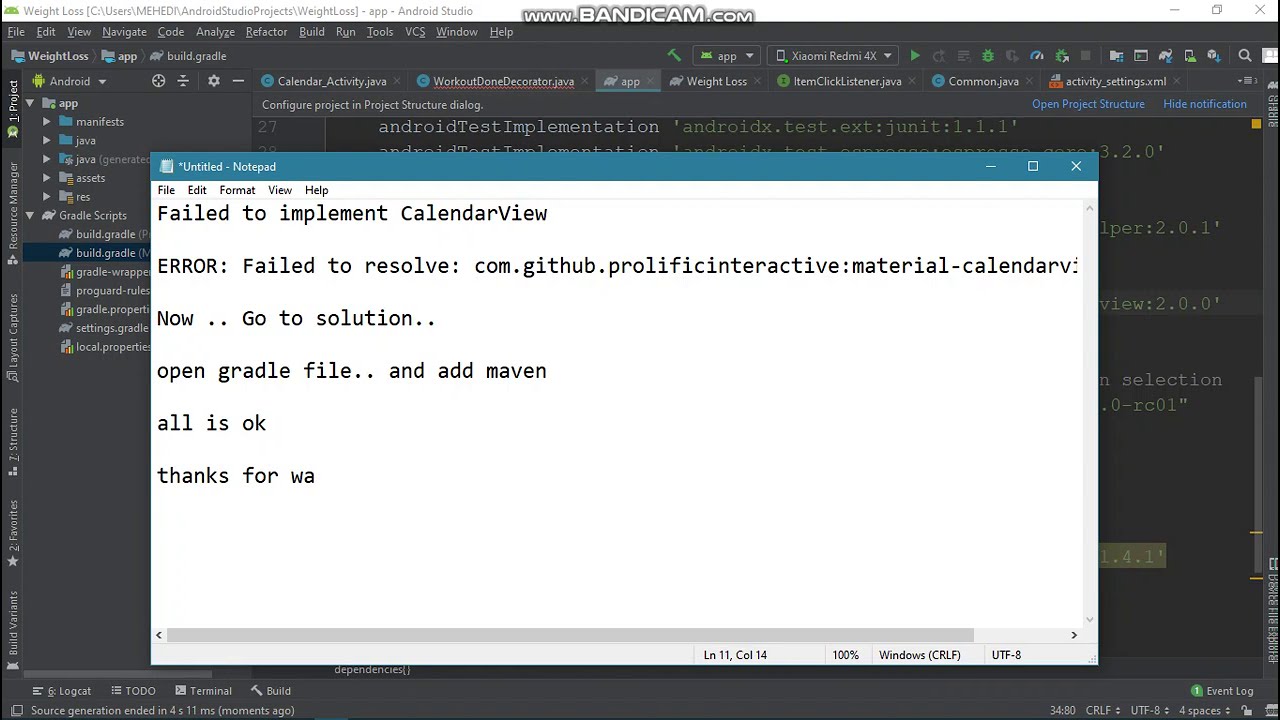Maximize the Notepad window
Screen dimensions: 1280x720
1033,166
